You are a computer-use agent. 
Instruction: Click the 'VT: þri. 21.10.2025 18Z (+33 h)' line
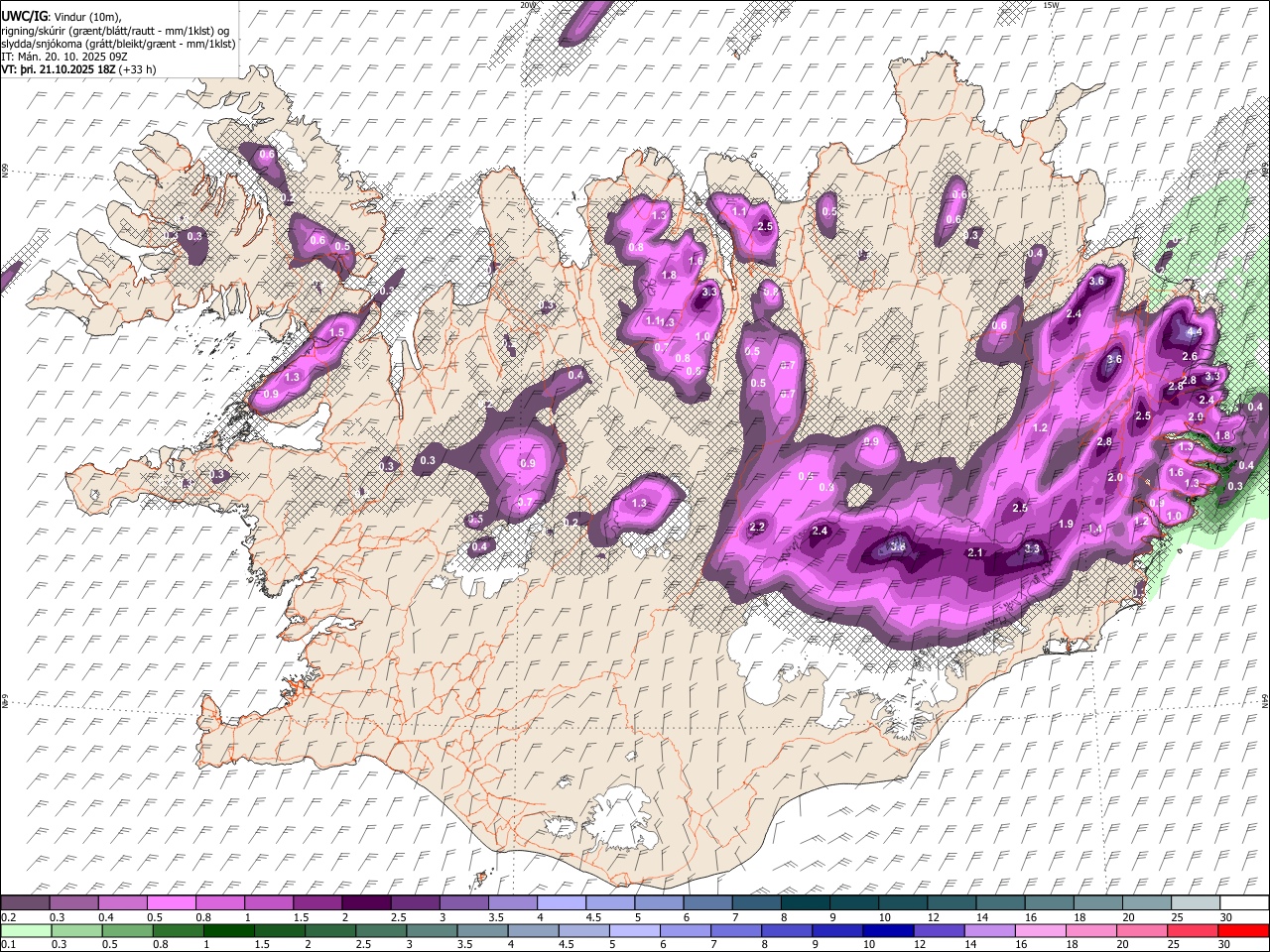coord(79,69)
